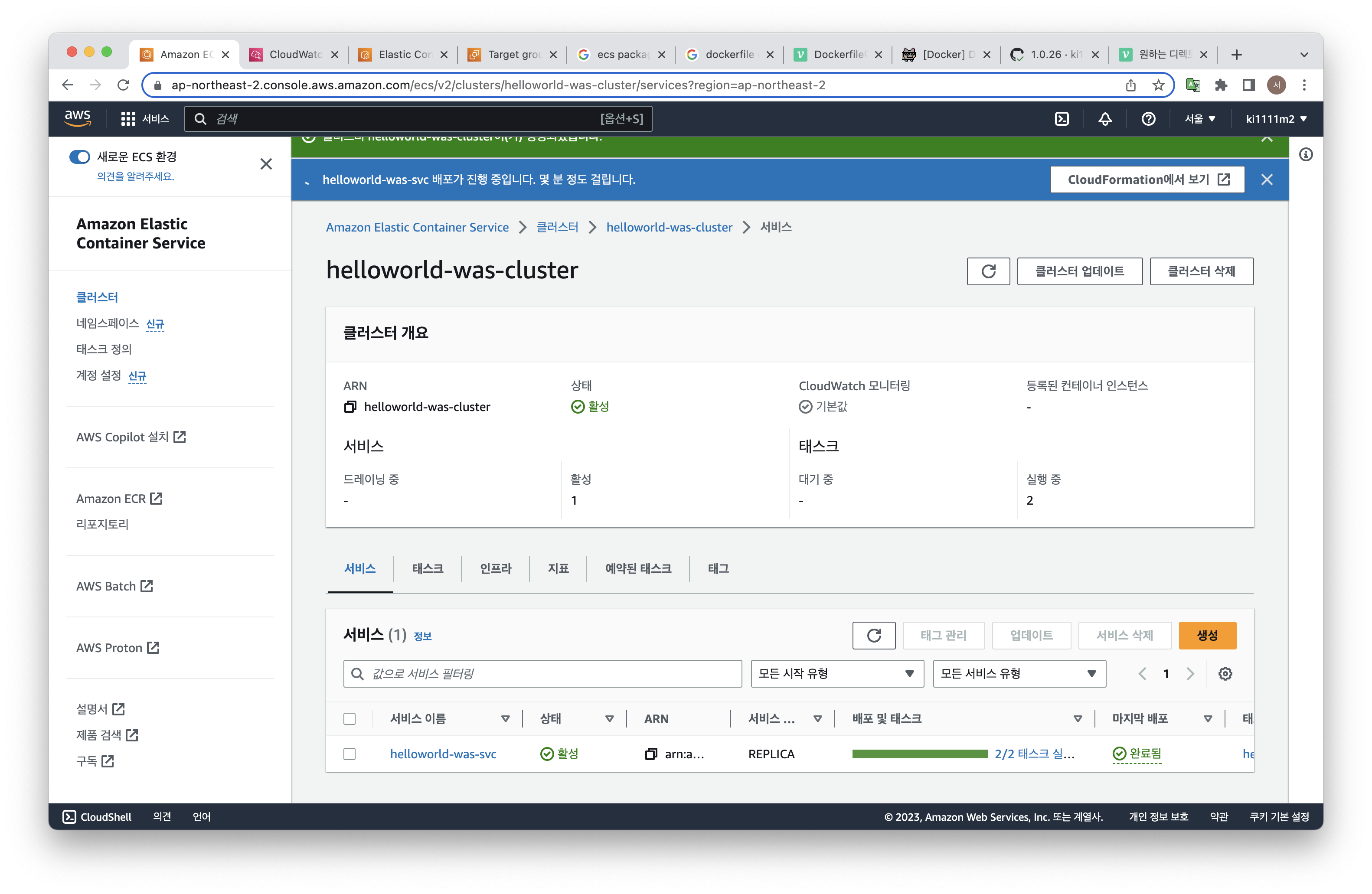Copy cluster ARN using copy icon
Image resolution: width=1372 pixels, height=894 pixels.
(350, 407)
